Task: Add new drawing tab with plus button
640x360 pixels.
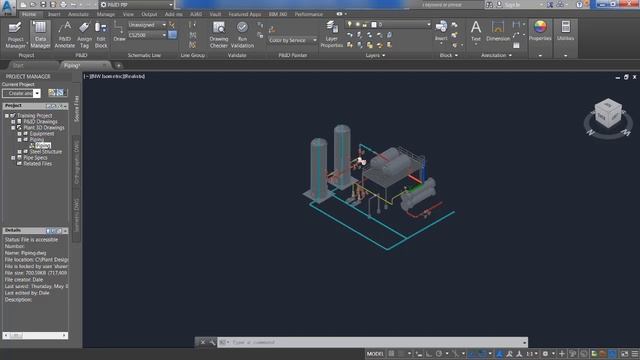Action: point(118,65)
